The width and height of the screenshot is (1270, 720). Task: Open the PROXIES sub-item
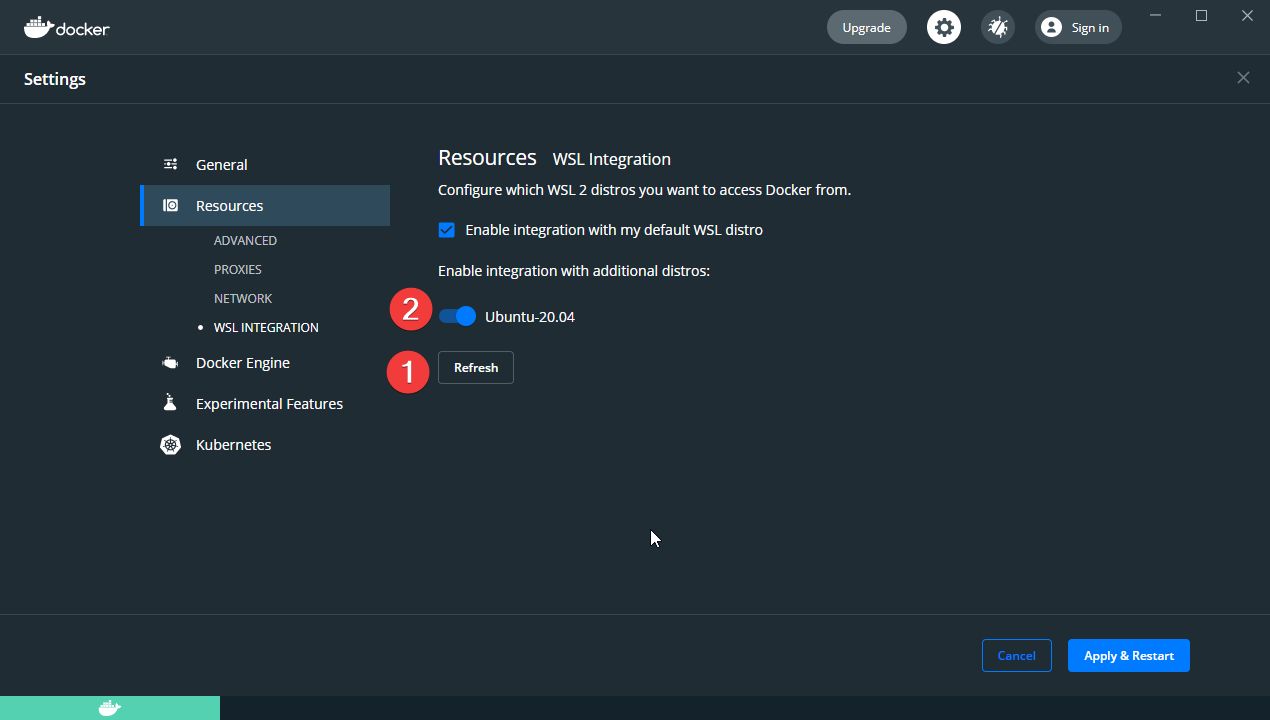coord(238,269)
